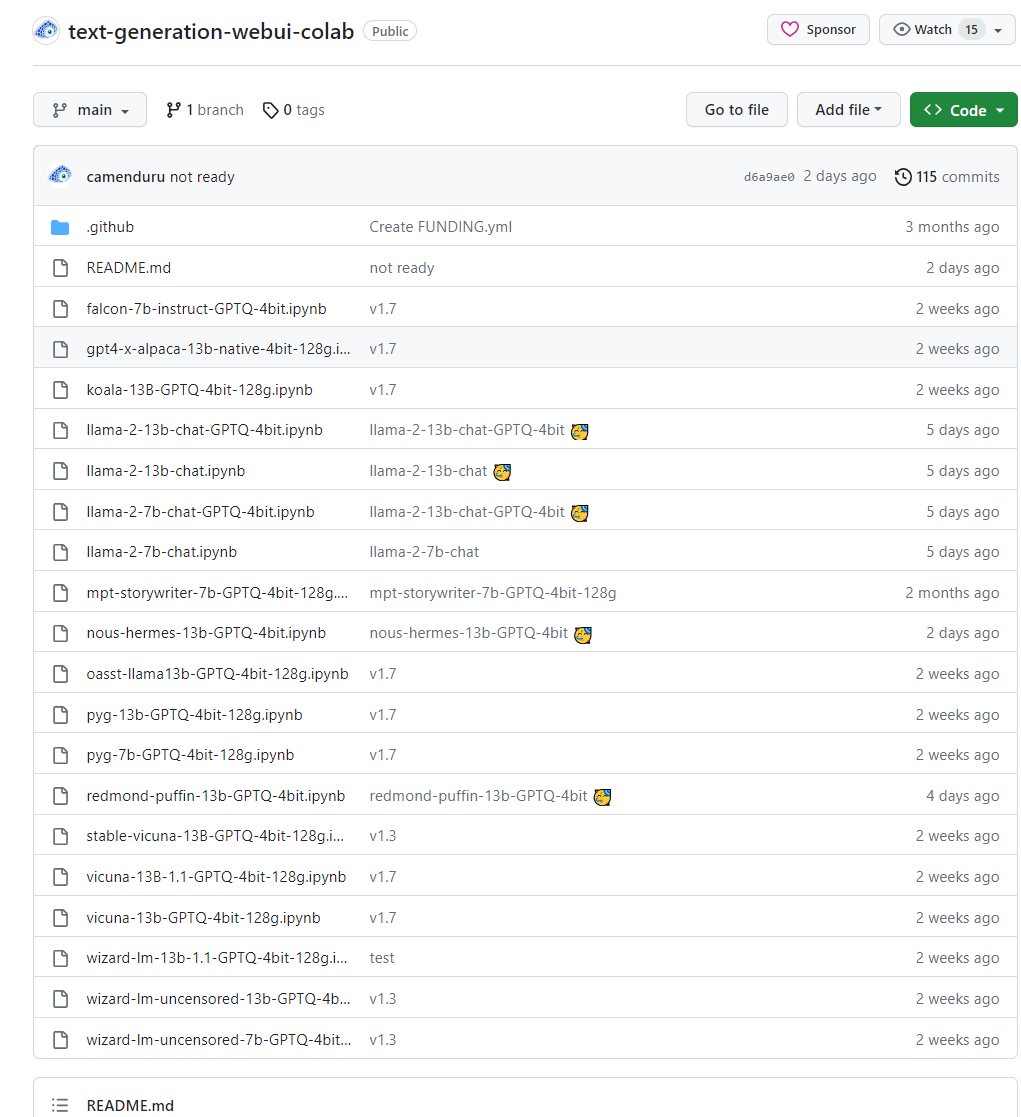The image size is (1021, 1117).
Task: Open the test commit message for wizard-lm-13b-1.1
Action: click(x=382, y=958)
